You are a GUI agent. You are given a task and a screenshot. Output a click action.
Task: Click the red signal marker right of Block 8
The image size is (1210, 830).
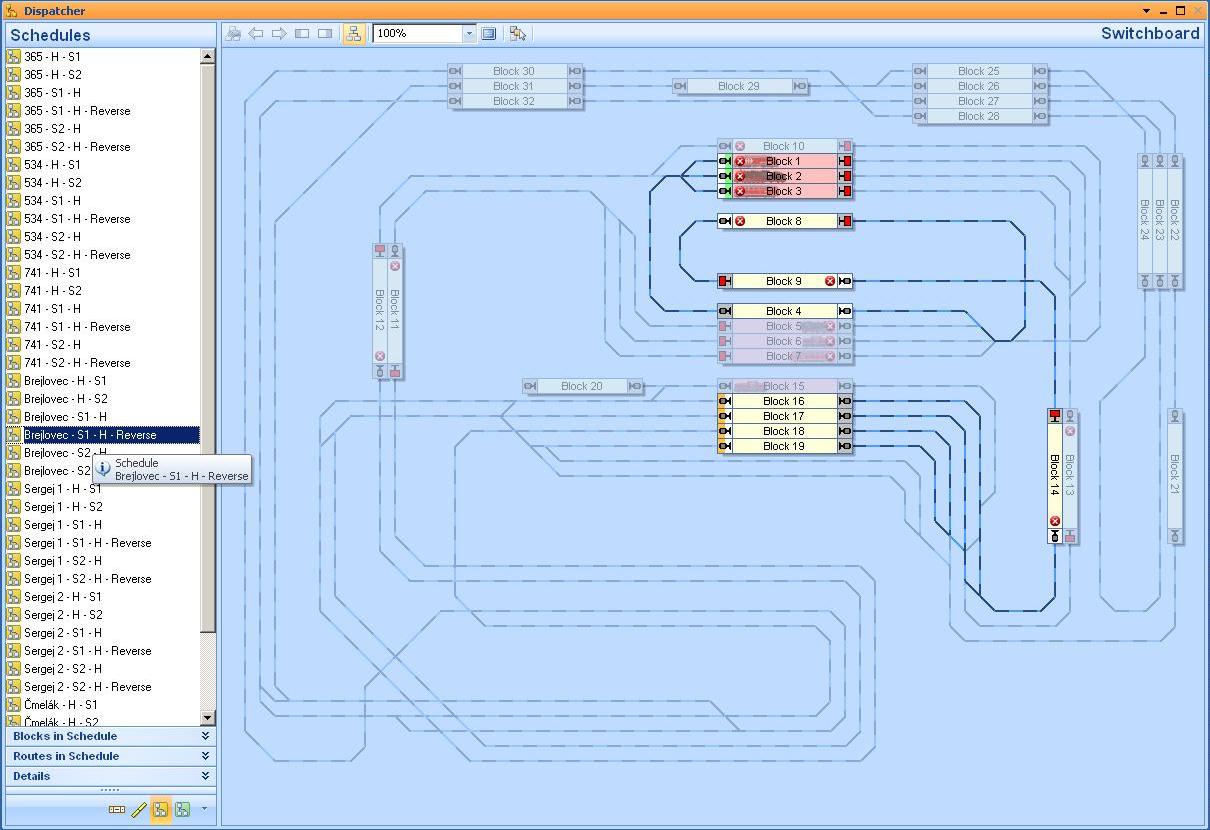point(846,221)
